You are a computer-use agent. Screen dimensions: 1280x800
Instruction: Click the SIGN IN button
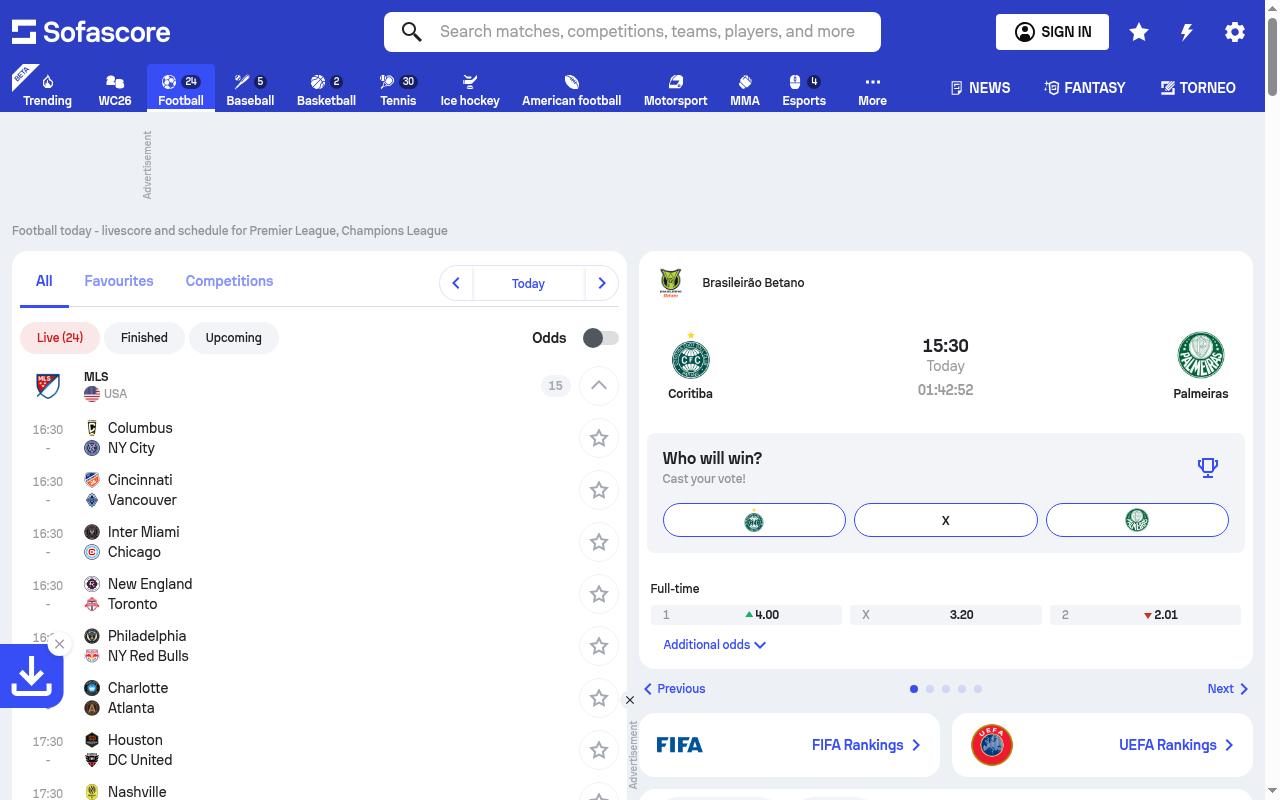tap(1053, 32)
